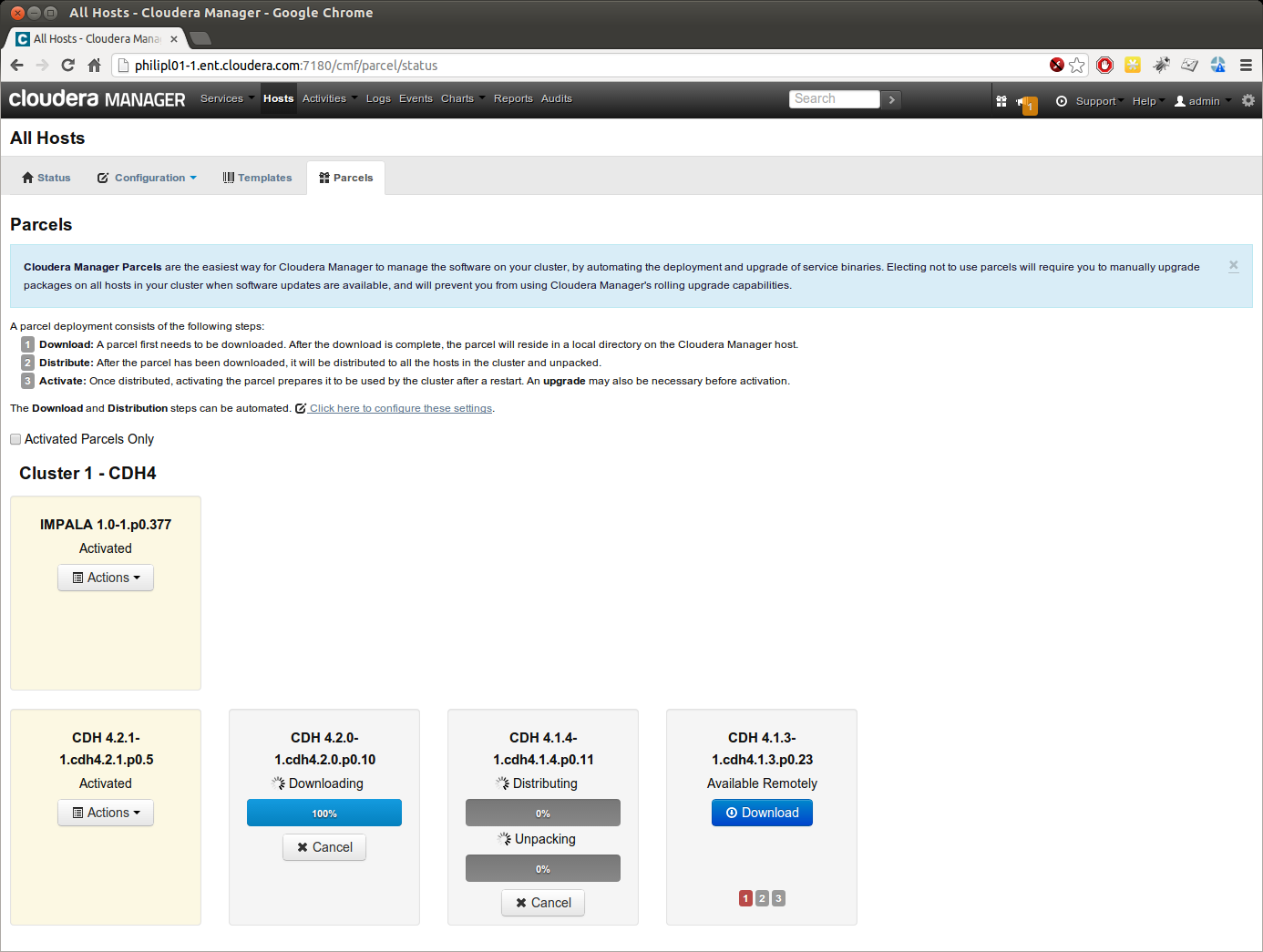Click the parcels gift icon in the header
The image size is (1263, 952).
1001,101
